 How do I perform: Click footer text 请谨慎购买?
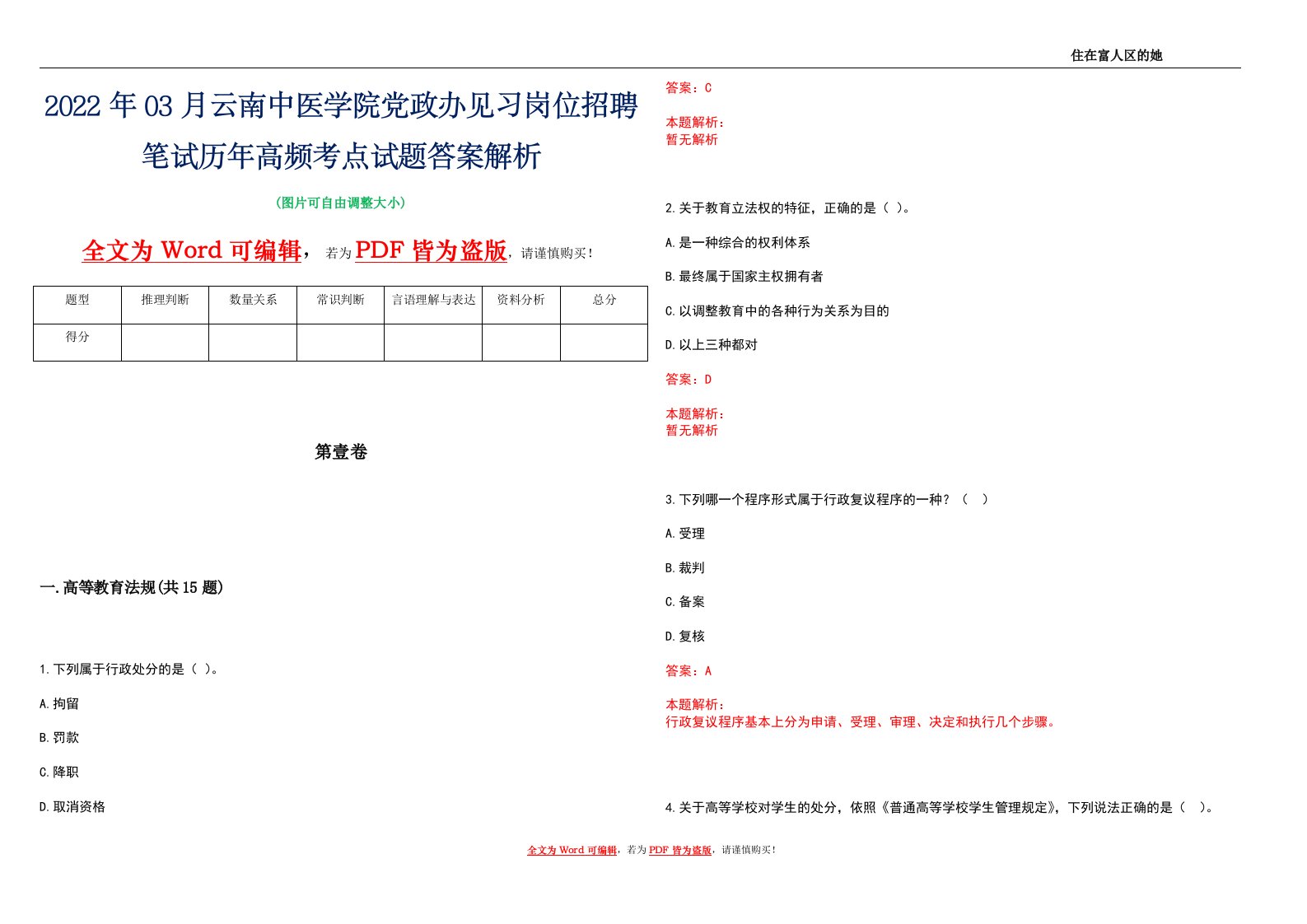pyautogui.click(x=749, y=850)
